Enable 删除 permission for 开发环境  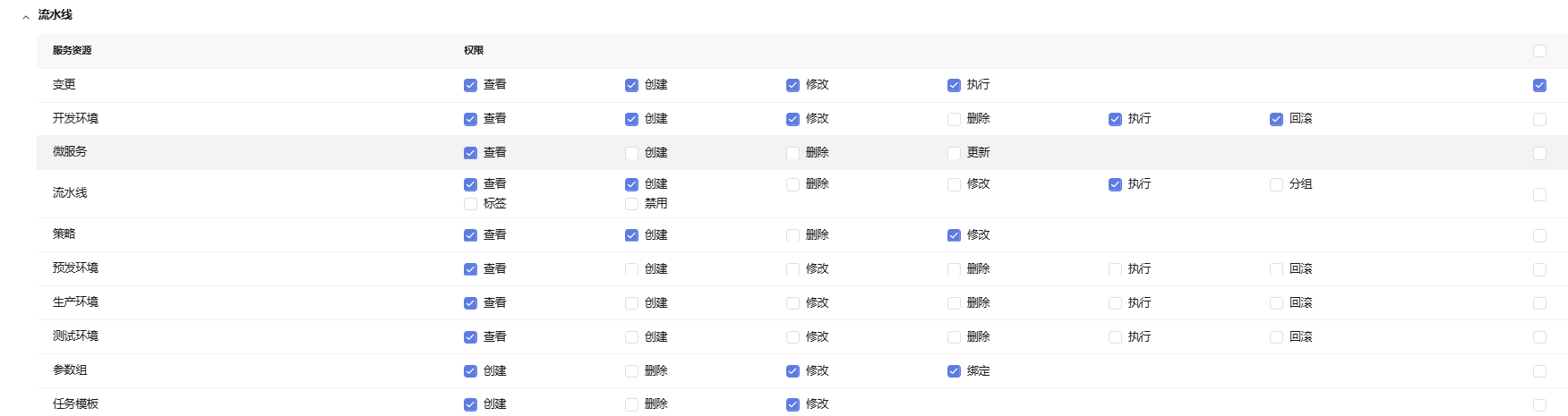(x=954, y=119)
